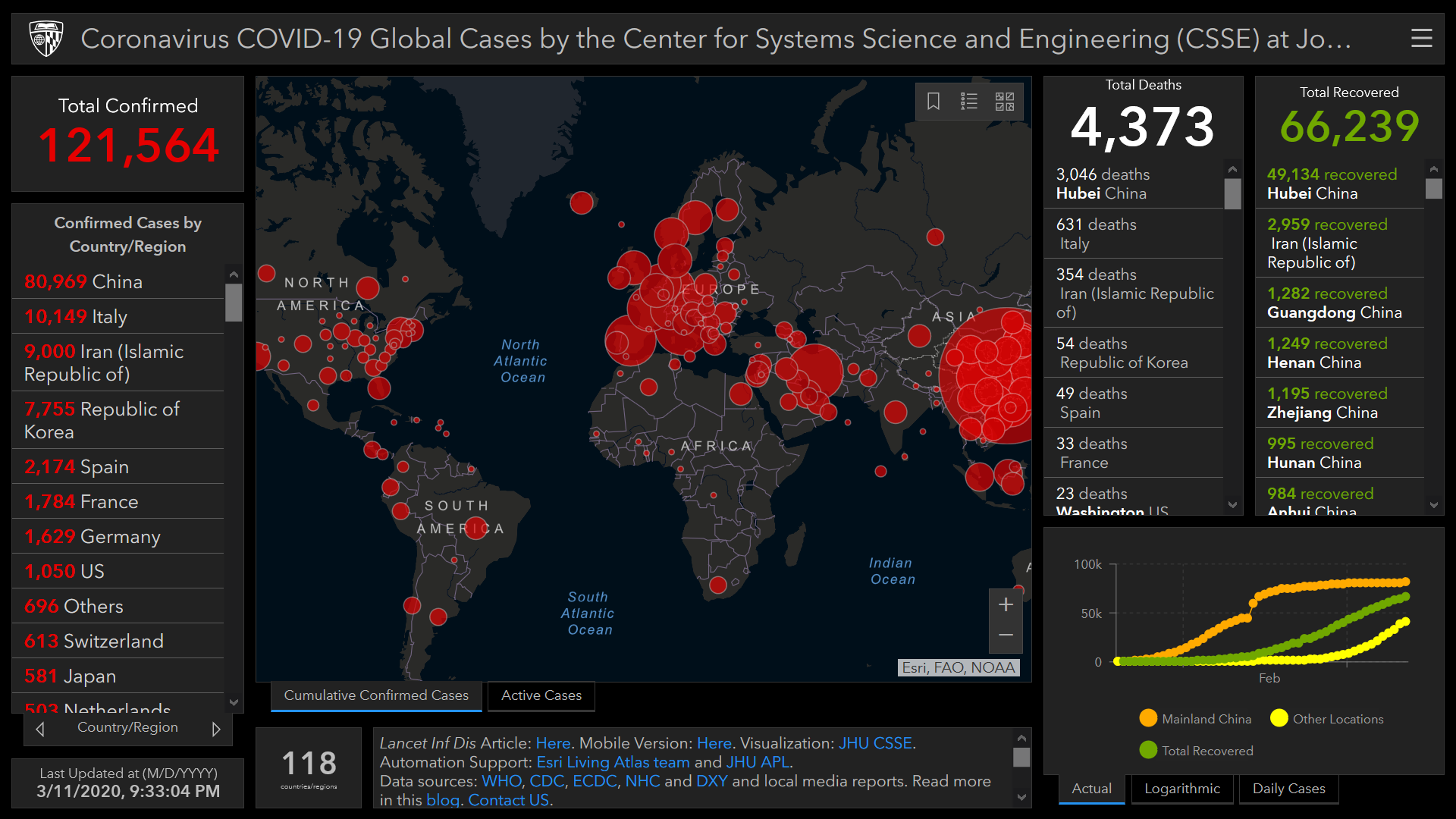
Task: Open the CDC data source link
Action: click(547, 781)
